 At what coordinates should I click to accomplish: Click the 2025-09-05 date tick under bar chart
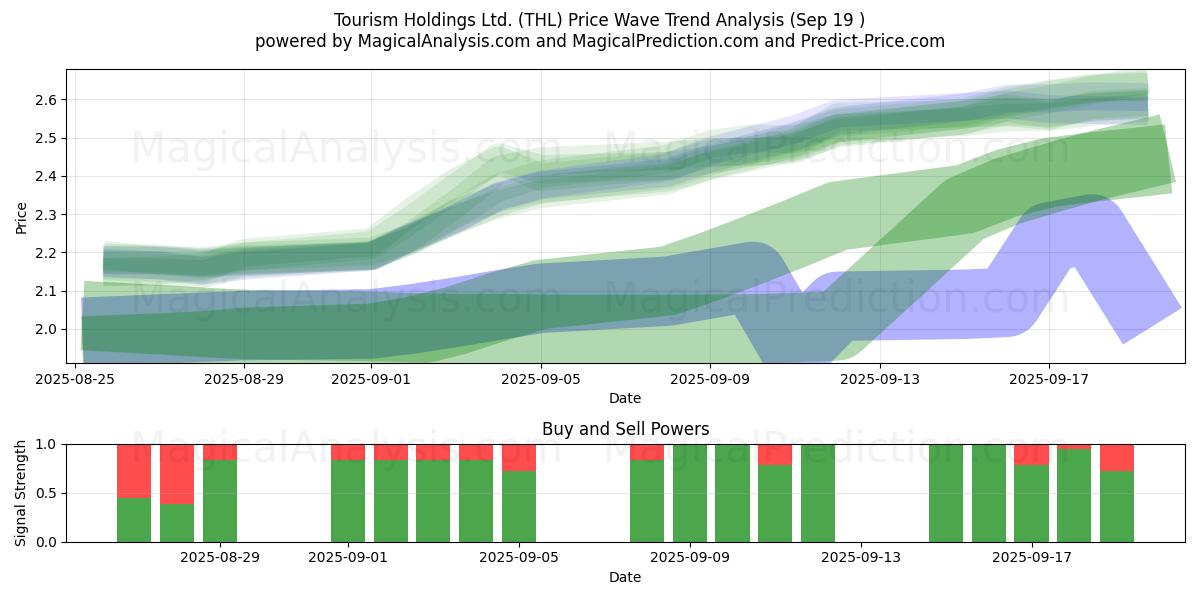[519, 558]
